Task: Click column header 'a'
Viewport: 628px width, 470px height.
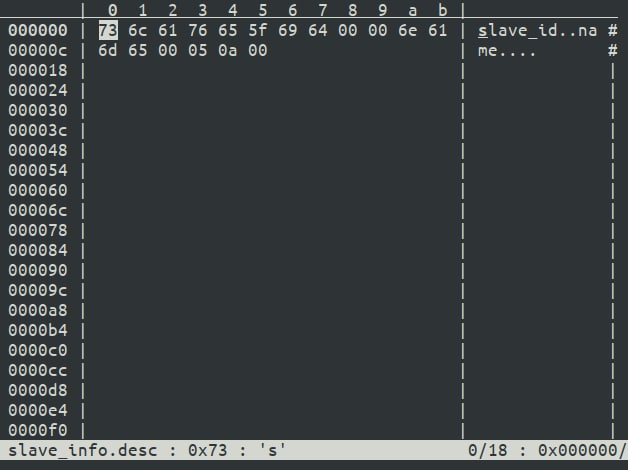Action: [x=413, y=10]
